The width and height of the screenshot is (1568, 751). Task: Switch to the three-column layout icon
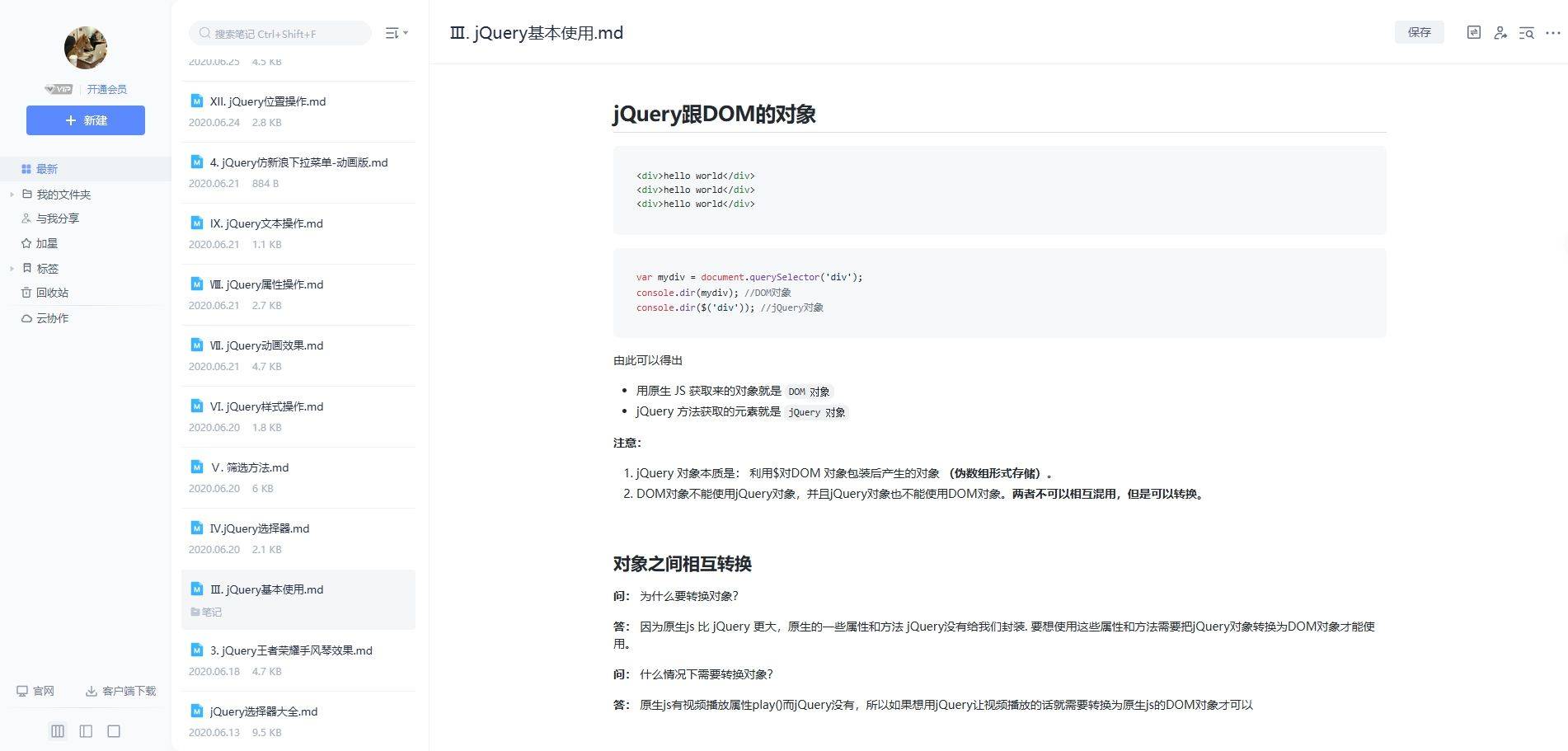pos(58,731)
